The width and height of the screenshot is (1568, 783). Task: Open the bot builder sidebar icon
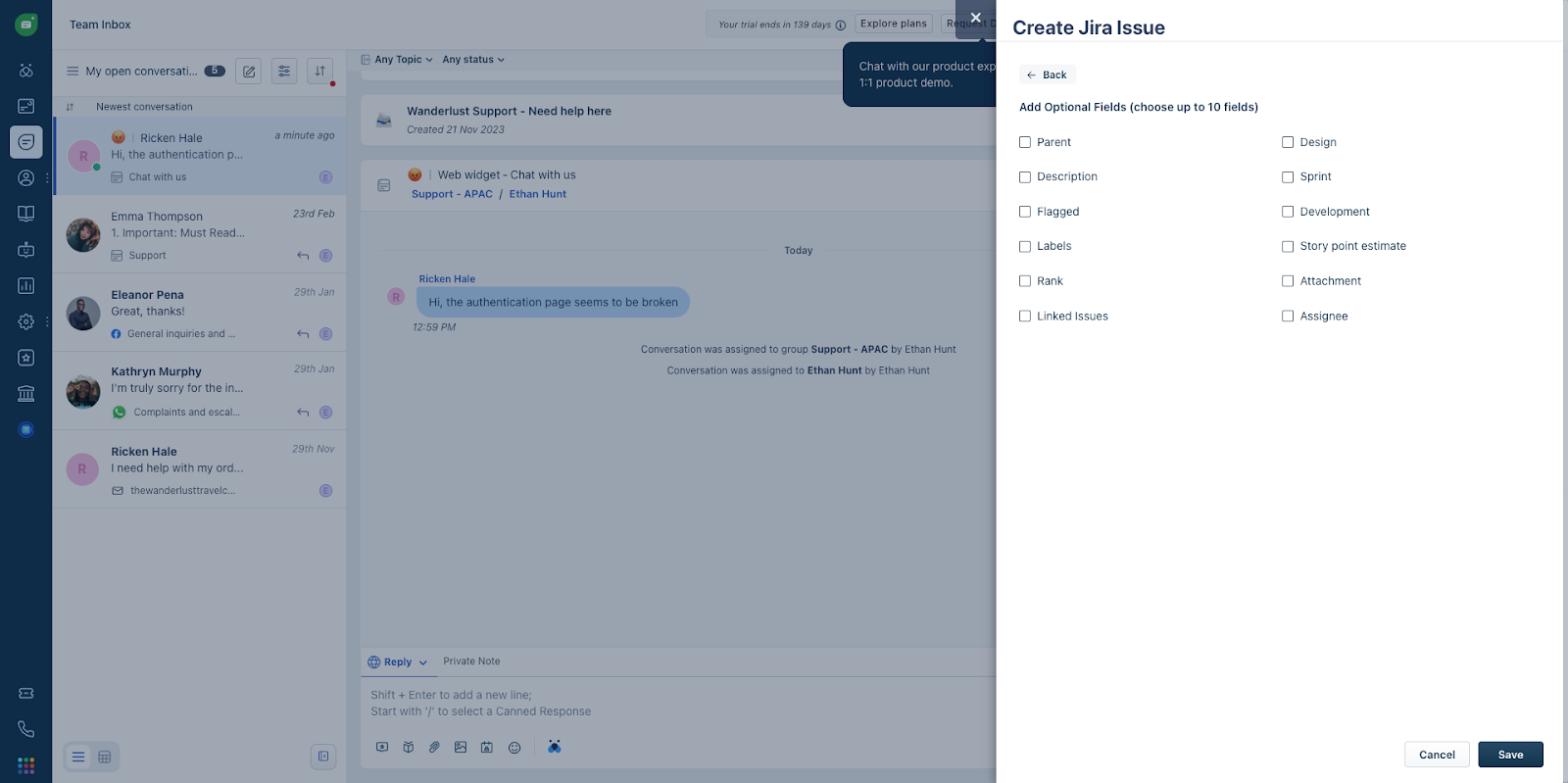[x=26, y=250]
